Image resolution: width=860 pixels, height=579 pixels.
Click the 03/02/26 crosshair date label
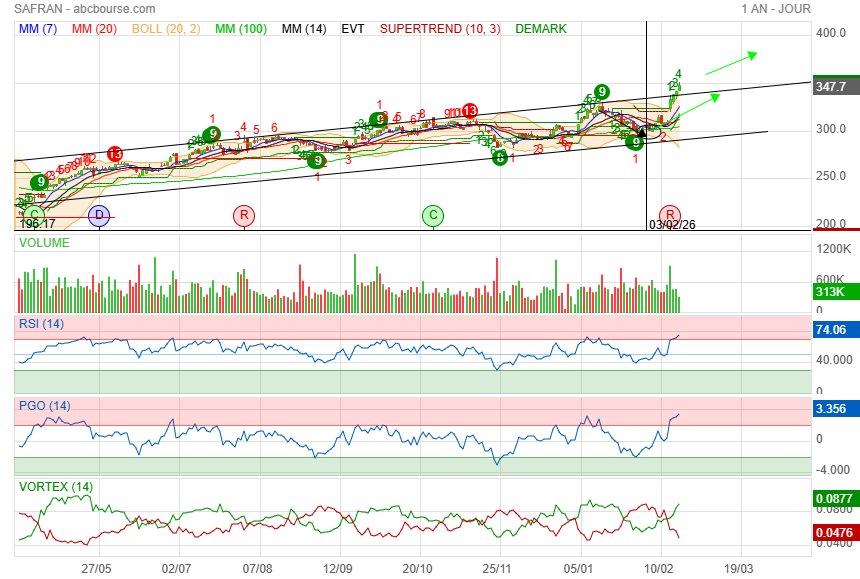[672, 225]
